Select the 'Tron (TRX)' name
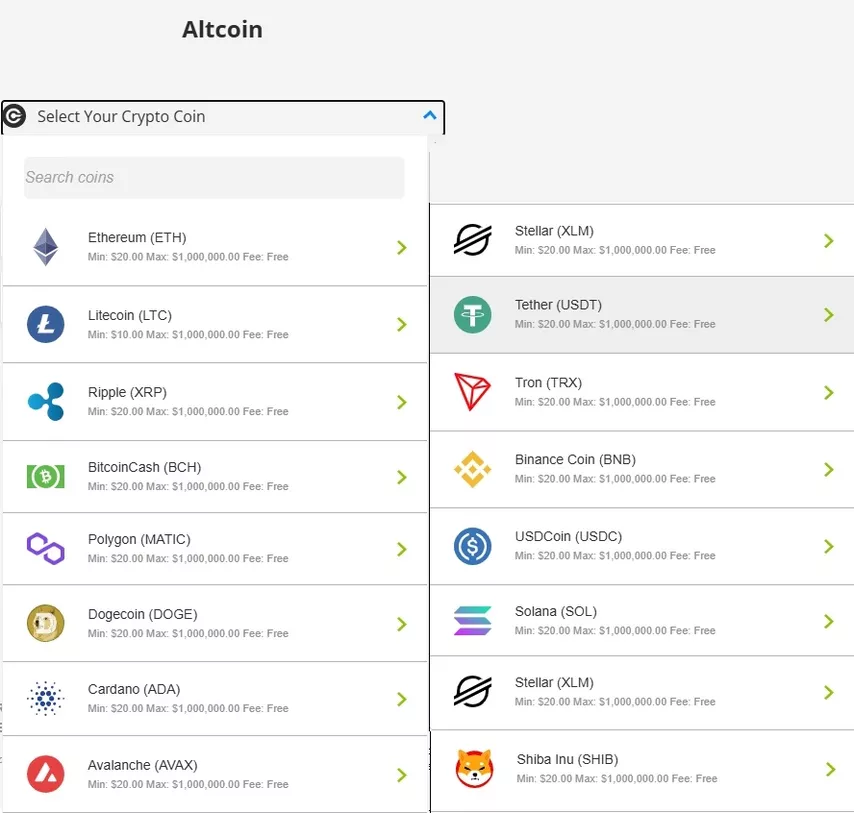Screen dimensions: 854x813 pos(548,383)
